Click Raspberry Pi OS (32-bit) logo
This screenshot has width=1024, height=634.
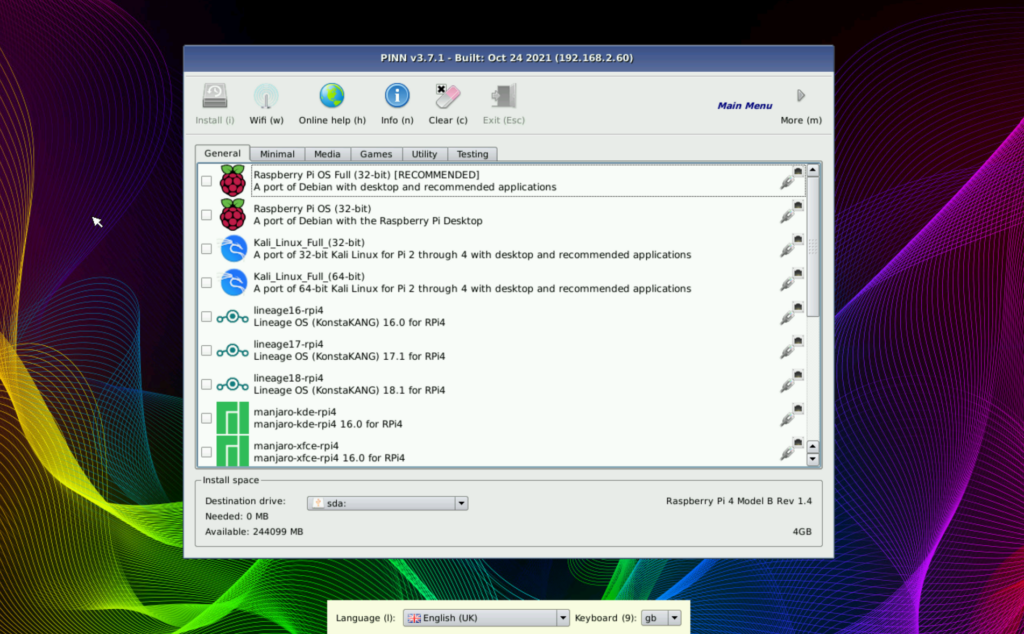tap(232, 215)
